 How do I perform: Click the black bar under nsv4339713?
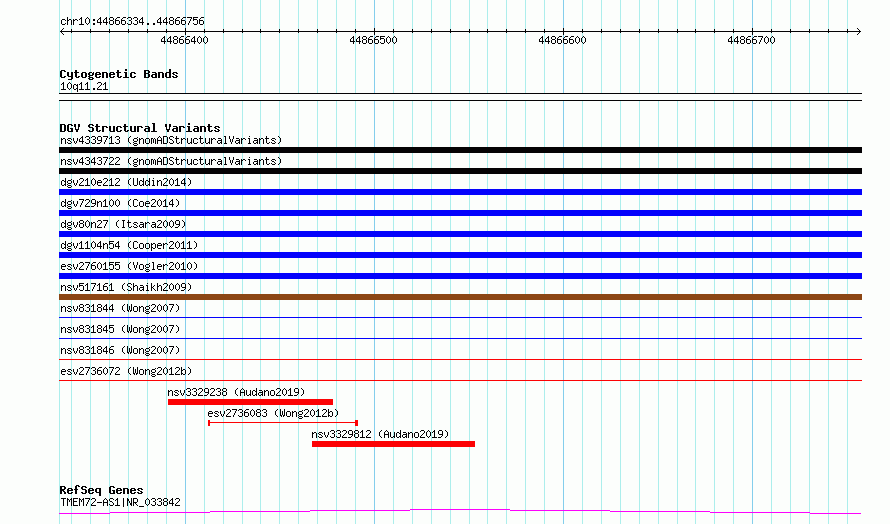point(460,150)
